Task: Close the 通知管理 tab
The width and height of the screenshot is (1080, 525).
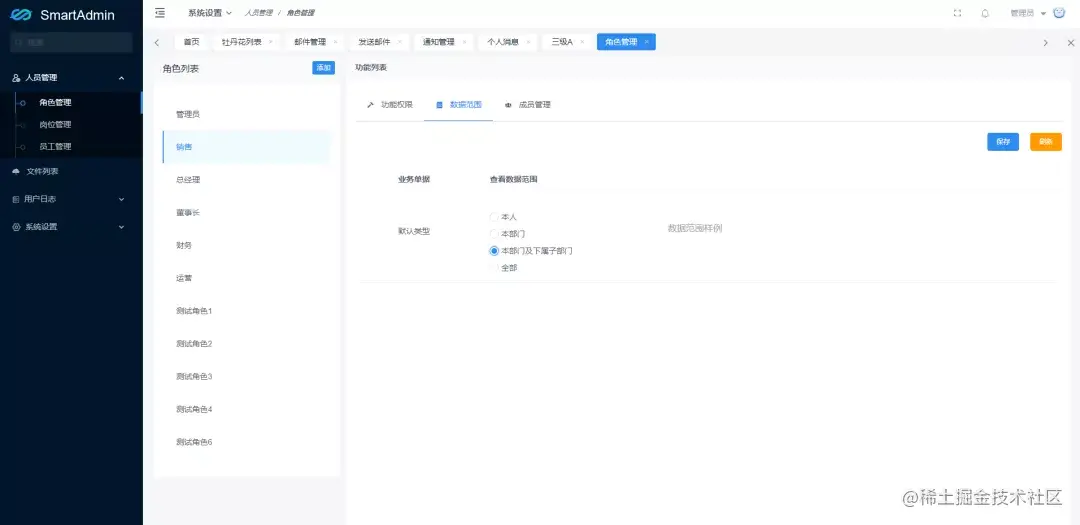Action: (x=464, y=42)
